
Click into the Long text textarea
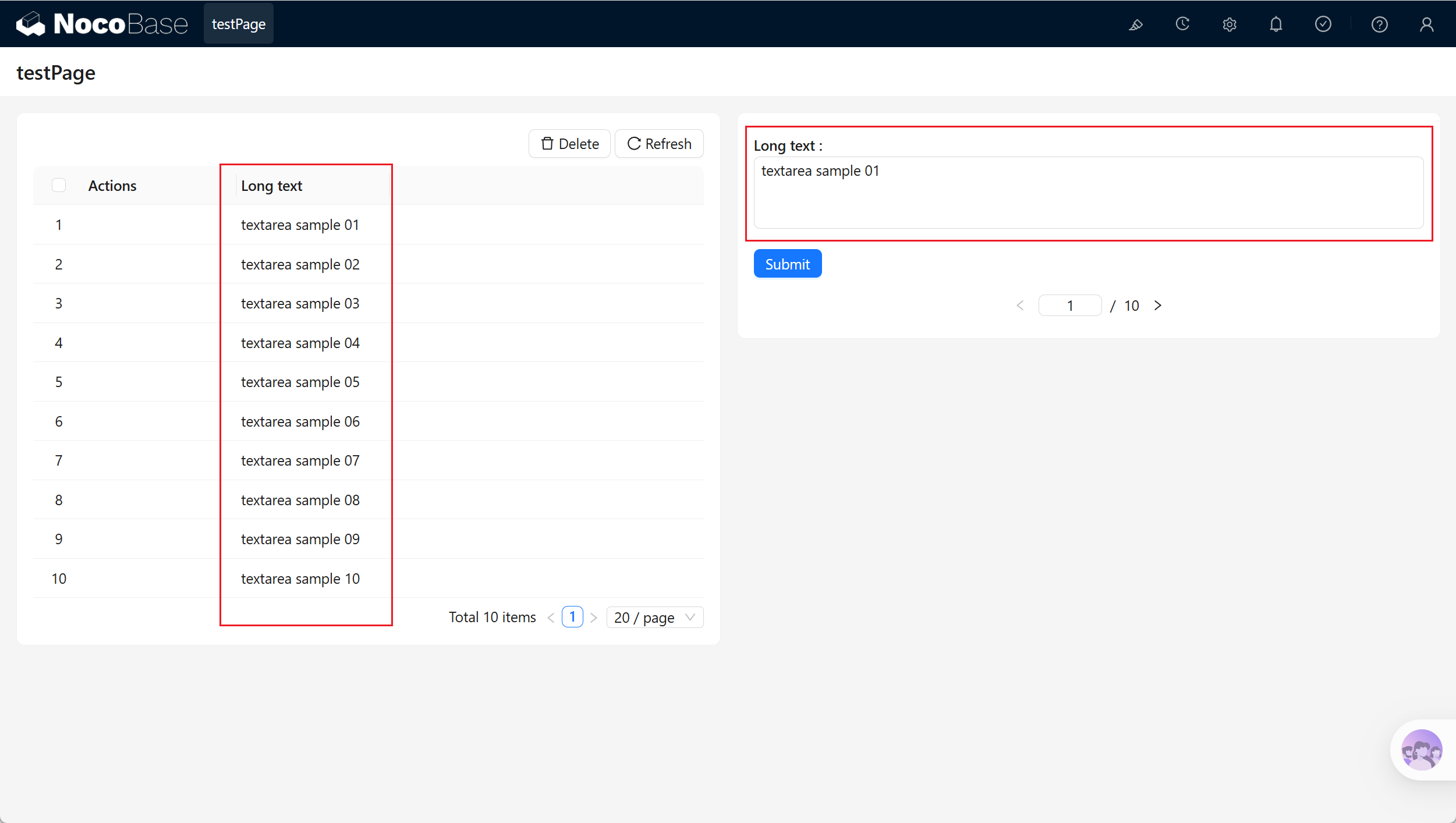tap(1089, 193)
